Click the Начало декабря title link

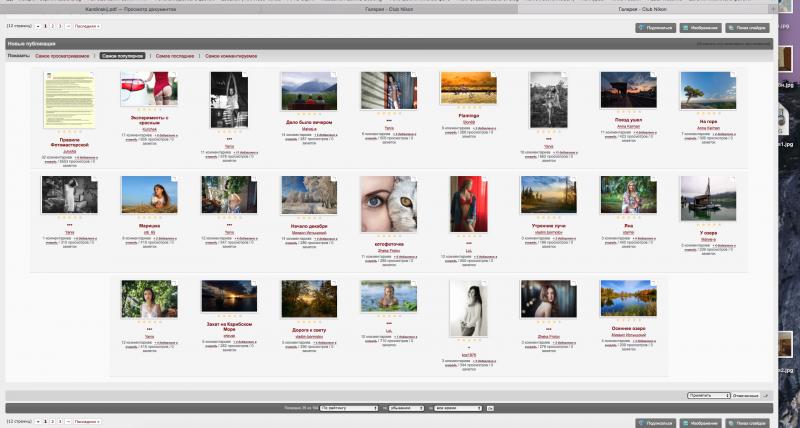point(309,226)
